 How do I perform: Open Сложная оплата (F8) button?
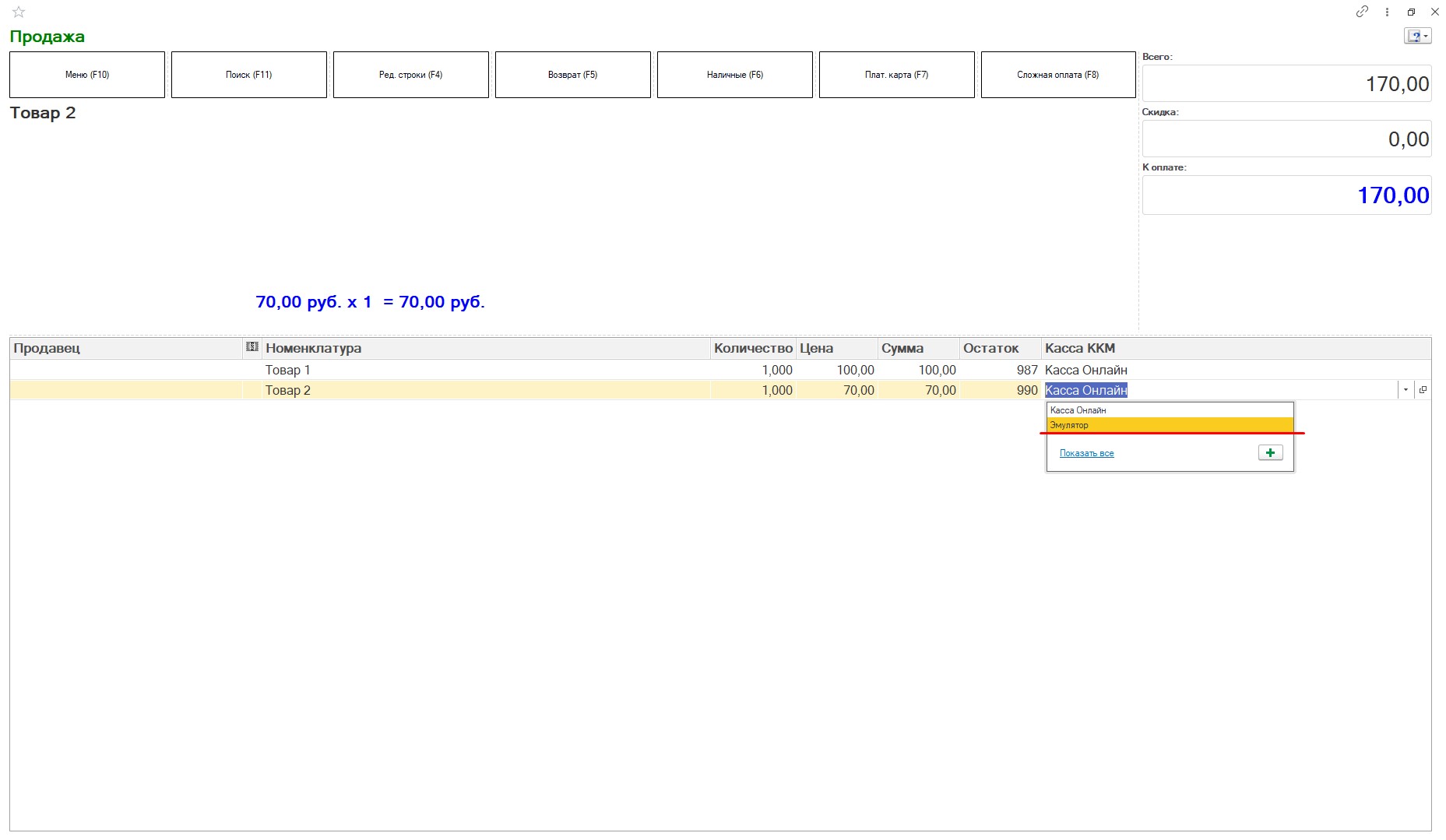1058,75
